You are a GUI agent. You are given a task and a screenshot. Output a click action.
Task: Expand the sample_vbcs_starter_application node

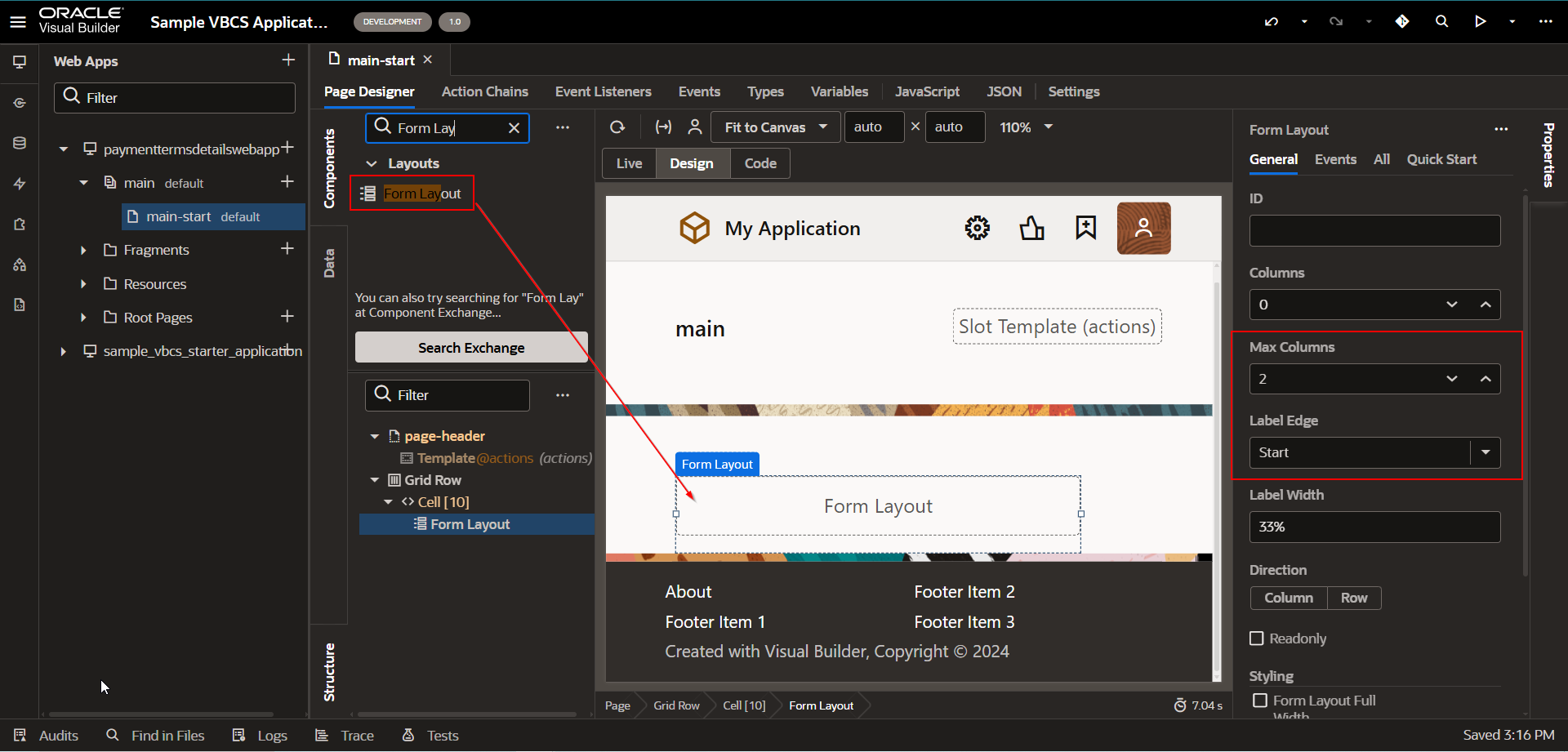pos(63,351)
